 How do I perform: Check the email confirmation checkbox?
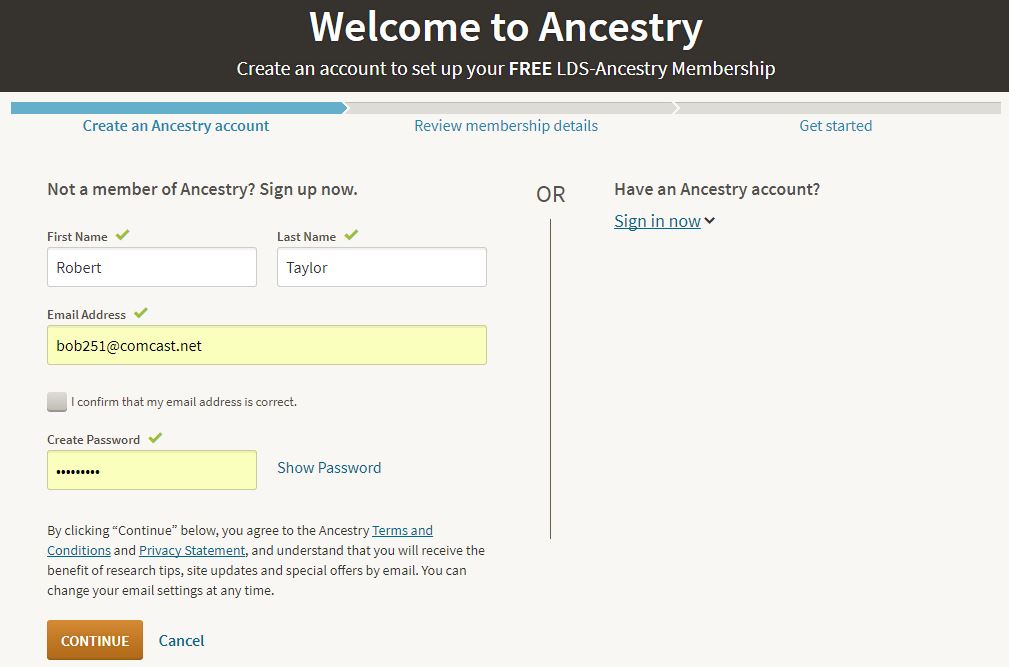coord(57,402)
